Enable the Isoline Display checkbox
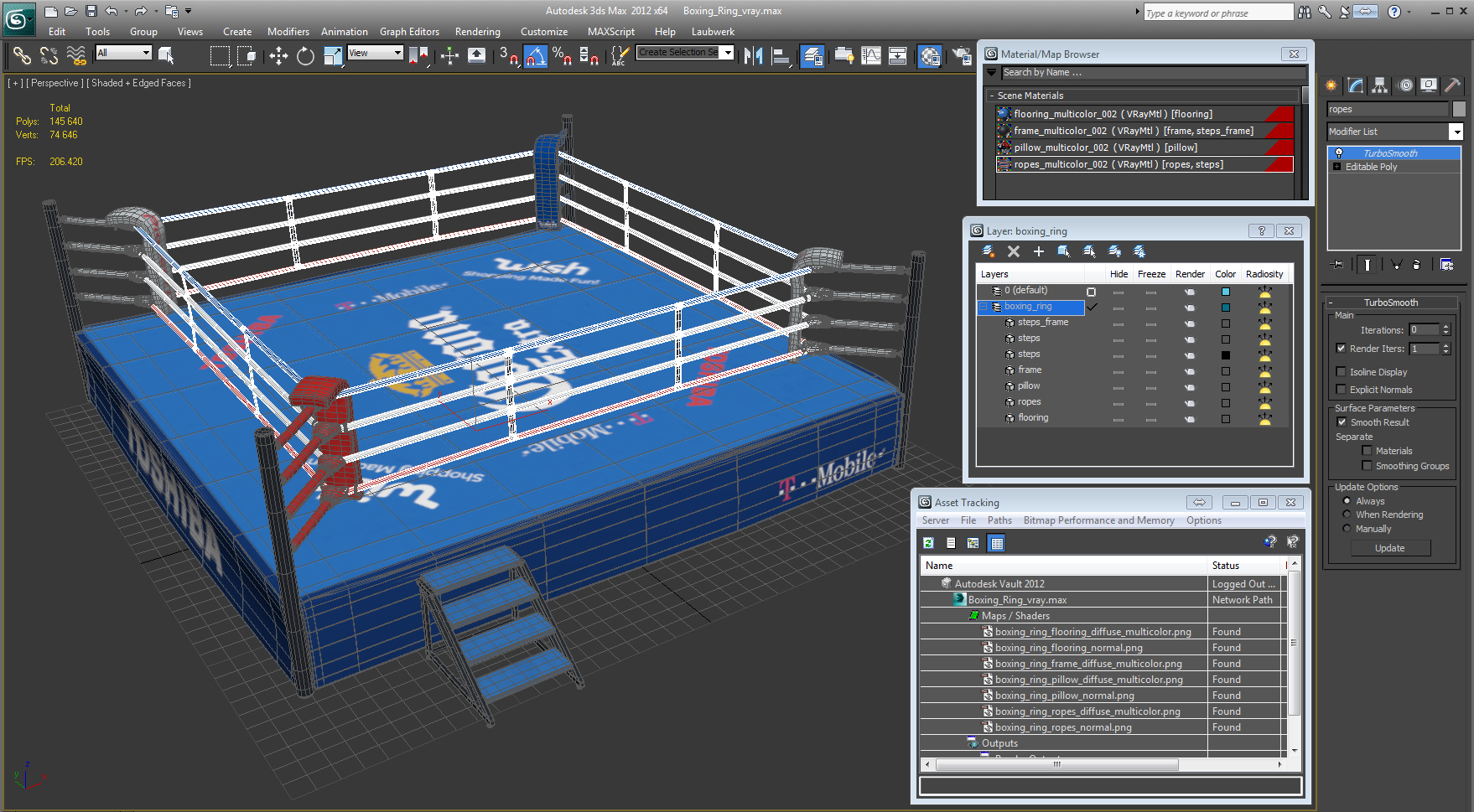Viewport: 1474px width, 812px height. tap(1341, 372)
